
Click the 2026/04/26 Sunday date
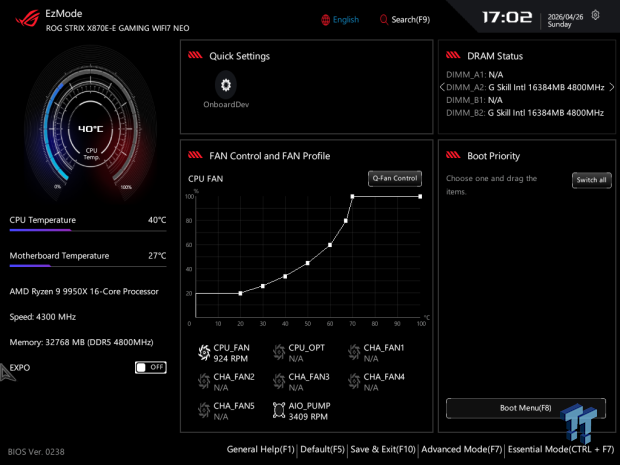(565, 21)
